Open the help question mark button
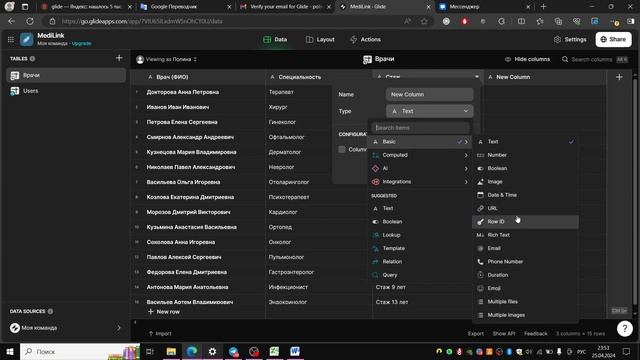The image size is (640, 360). pyautogui.click(x=624, y=328)
